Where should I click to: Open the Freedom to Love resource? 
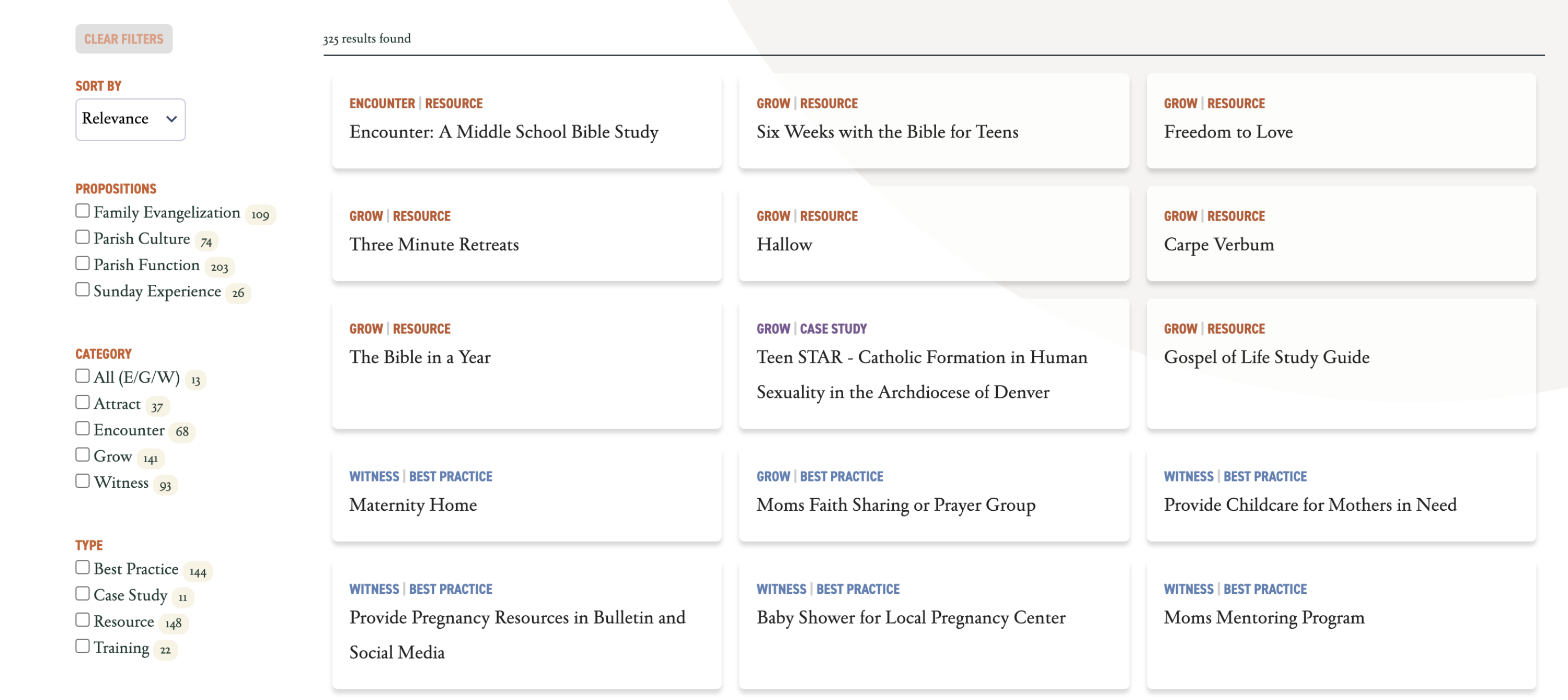1341,121
